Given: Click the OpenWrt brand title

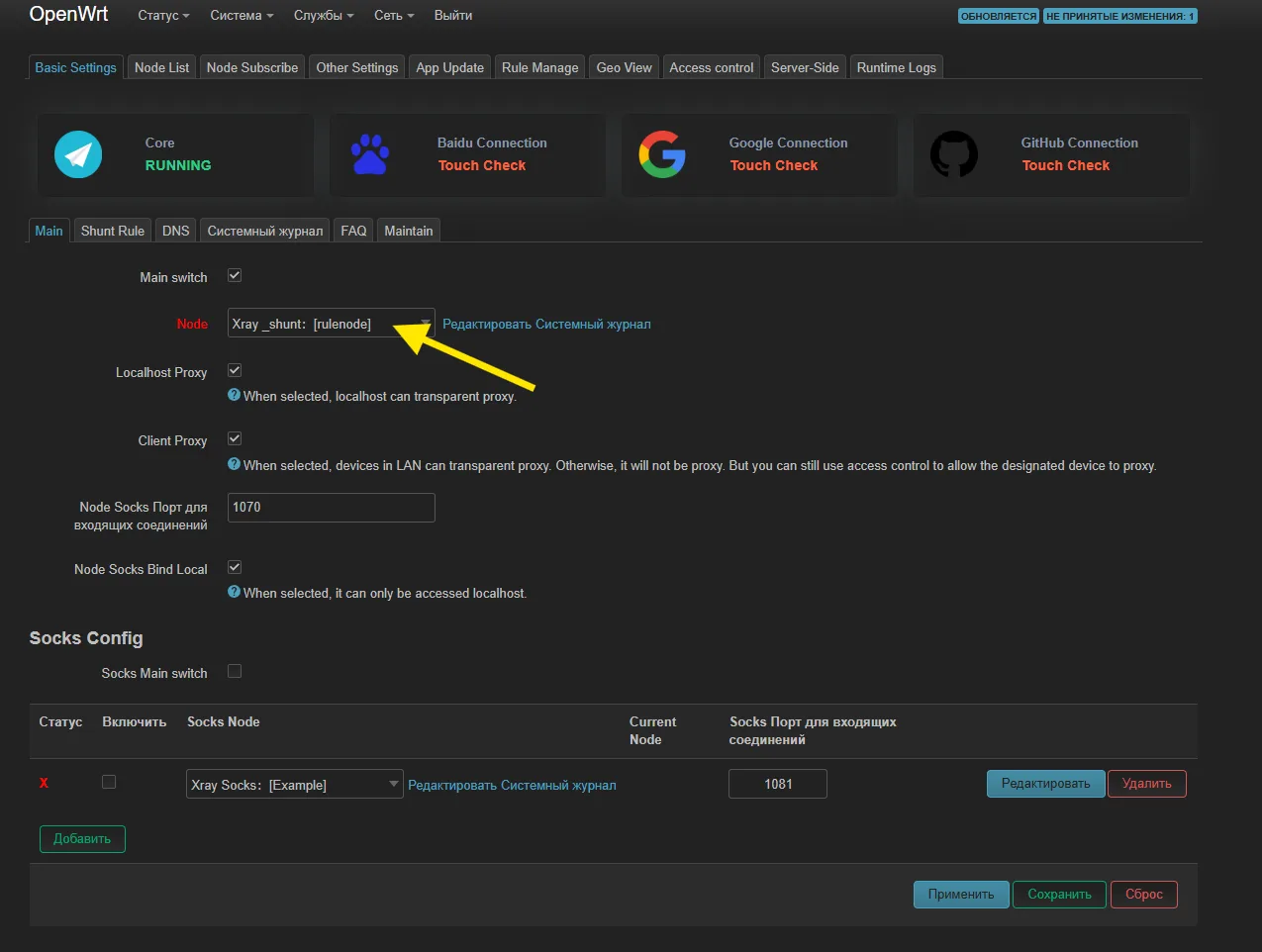Looking at the screenshot, I should pyautogui.click(x=69, y=14).
